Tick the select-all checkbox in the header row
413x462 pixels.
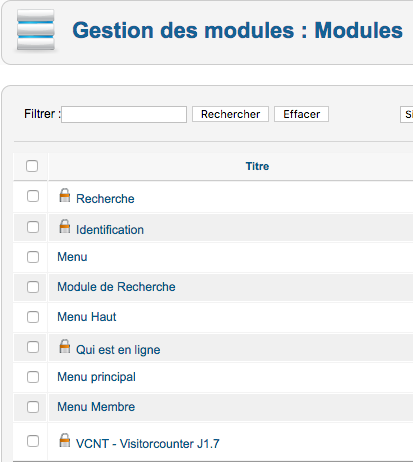click(32, 166)
